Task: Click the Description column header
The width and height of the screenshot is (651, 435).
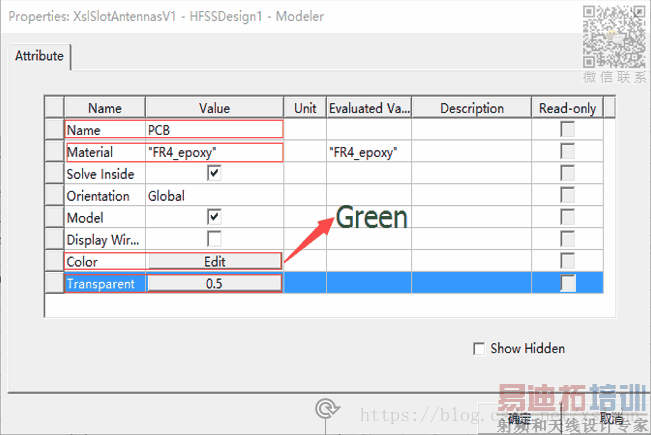Action: tap(472, 108)
